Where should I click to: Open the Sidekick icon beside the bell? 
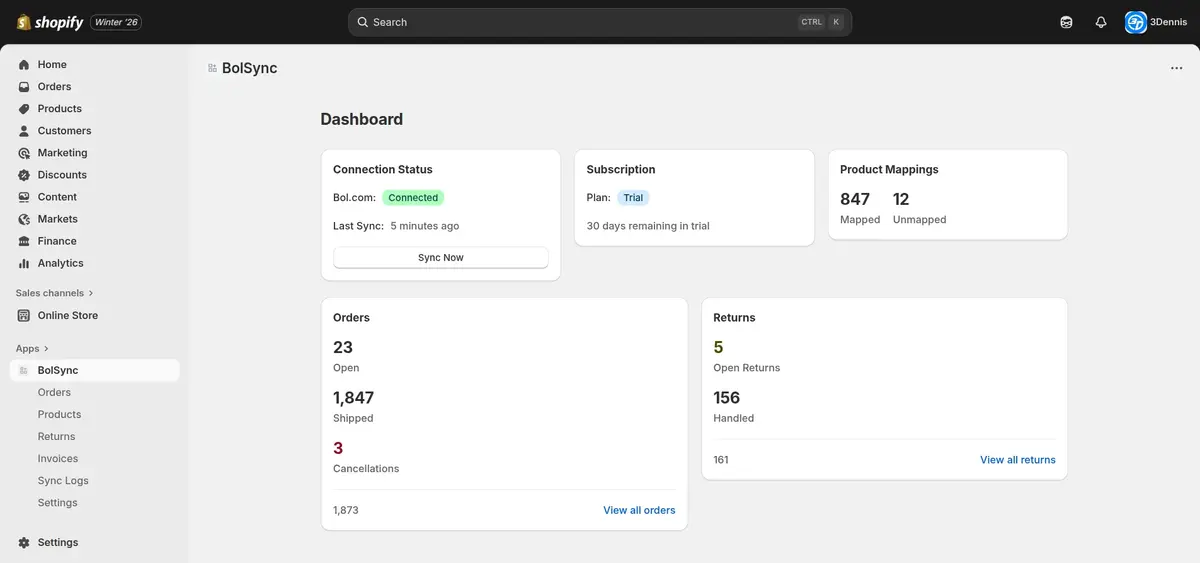pos(1066,22)
